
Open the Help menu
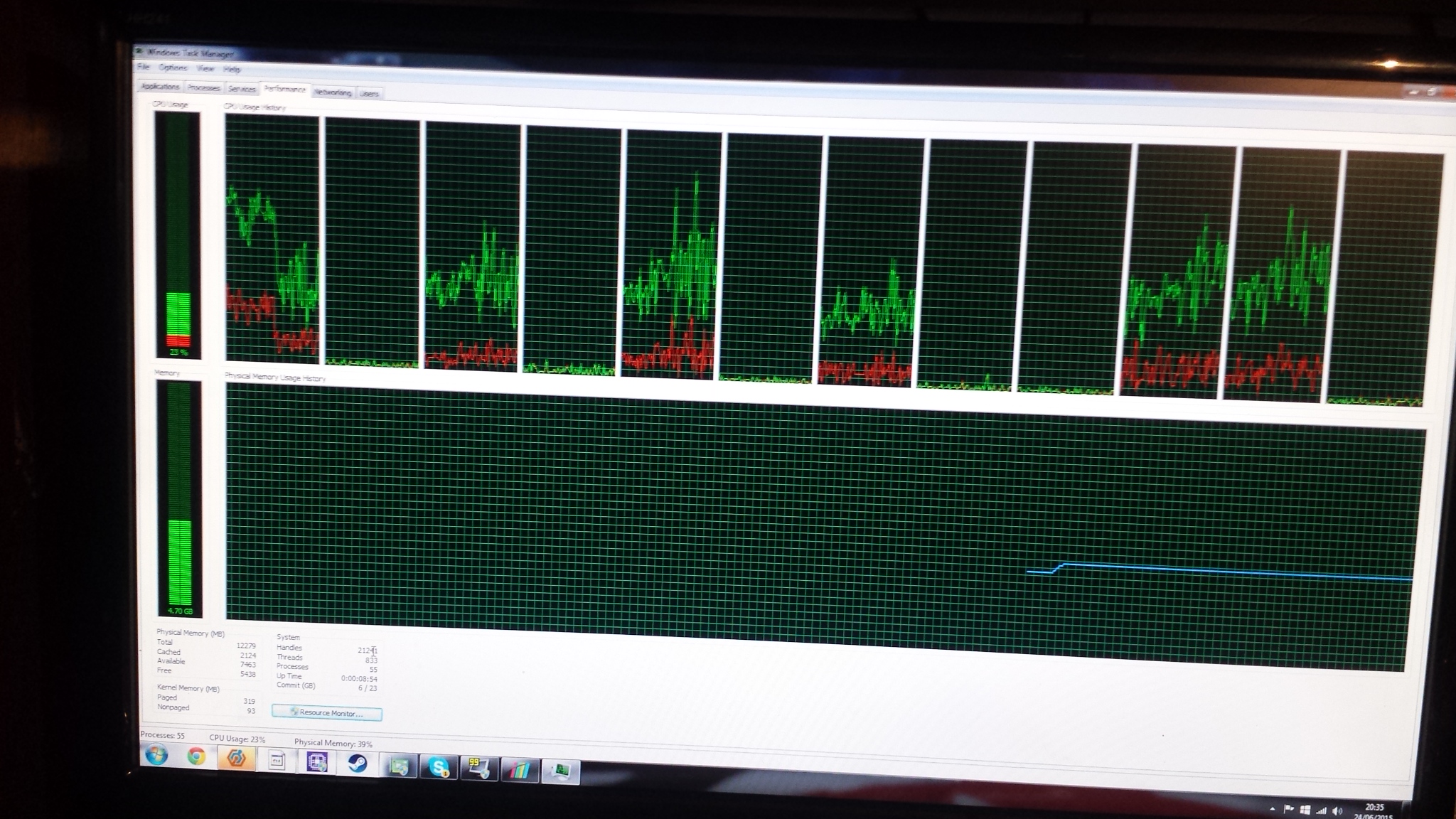[232, 69]
